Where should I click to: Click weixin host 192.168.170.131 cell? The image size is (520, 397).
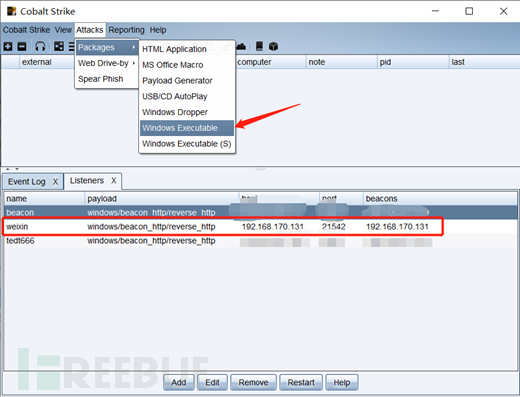coord(273,227)
